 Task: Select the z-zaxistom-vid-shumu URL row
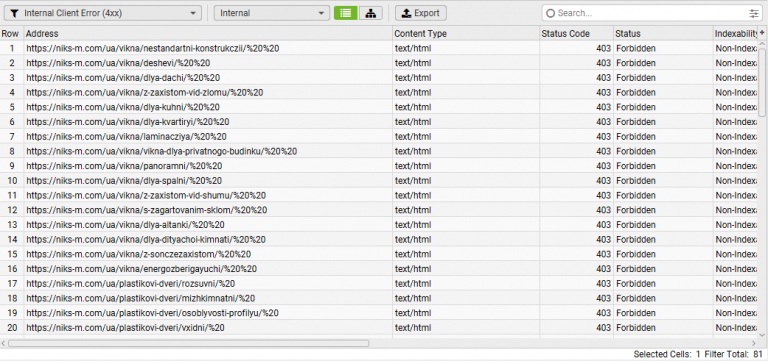click(146, 195)
